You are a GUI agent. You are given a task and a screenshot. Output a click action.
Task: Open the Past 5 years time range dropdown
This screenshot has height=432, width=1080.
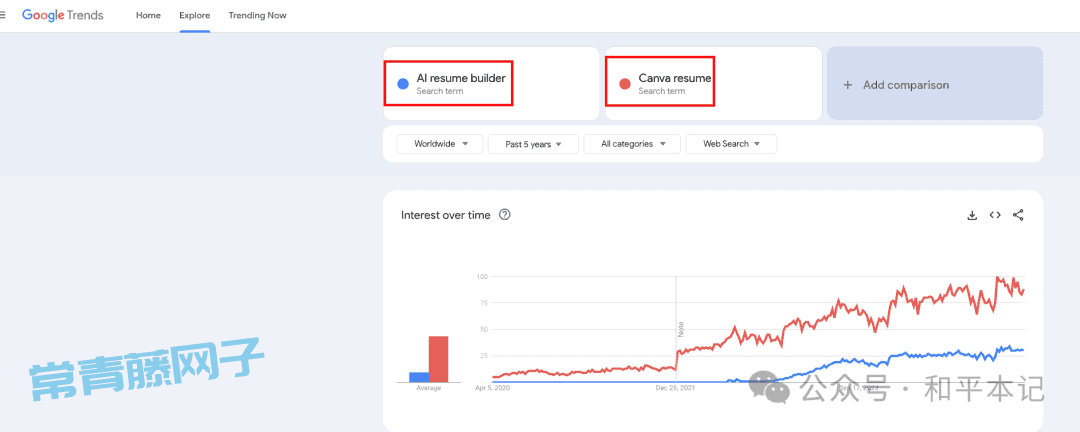coord(533,144)
